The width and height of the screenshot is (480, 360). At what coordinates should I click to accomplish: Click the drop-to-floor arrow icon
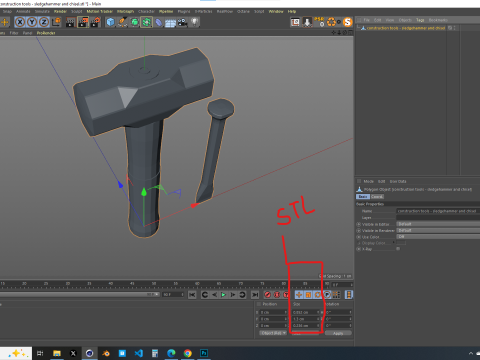click(307, 22)
